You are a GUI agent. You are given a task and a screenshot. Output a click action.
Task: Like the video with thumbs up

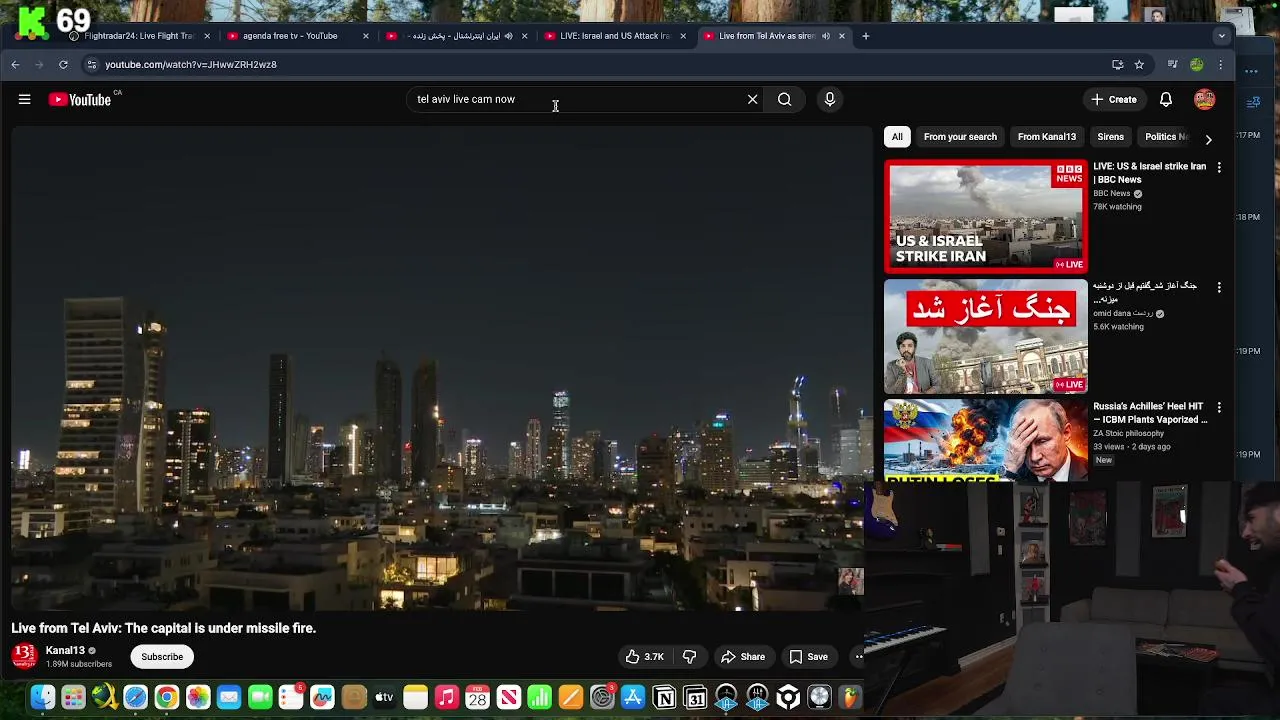pyautogui.click(x=645, y=657)
